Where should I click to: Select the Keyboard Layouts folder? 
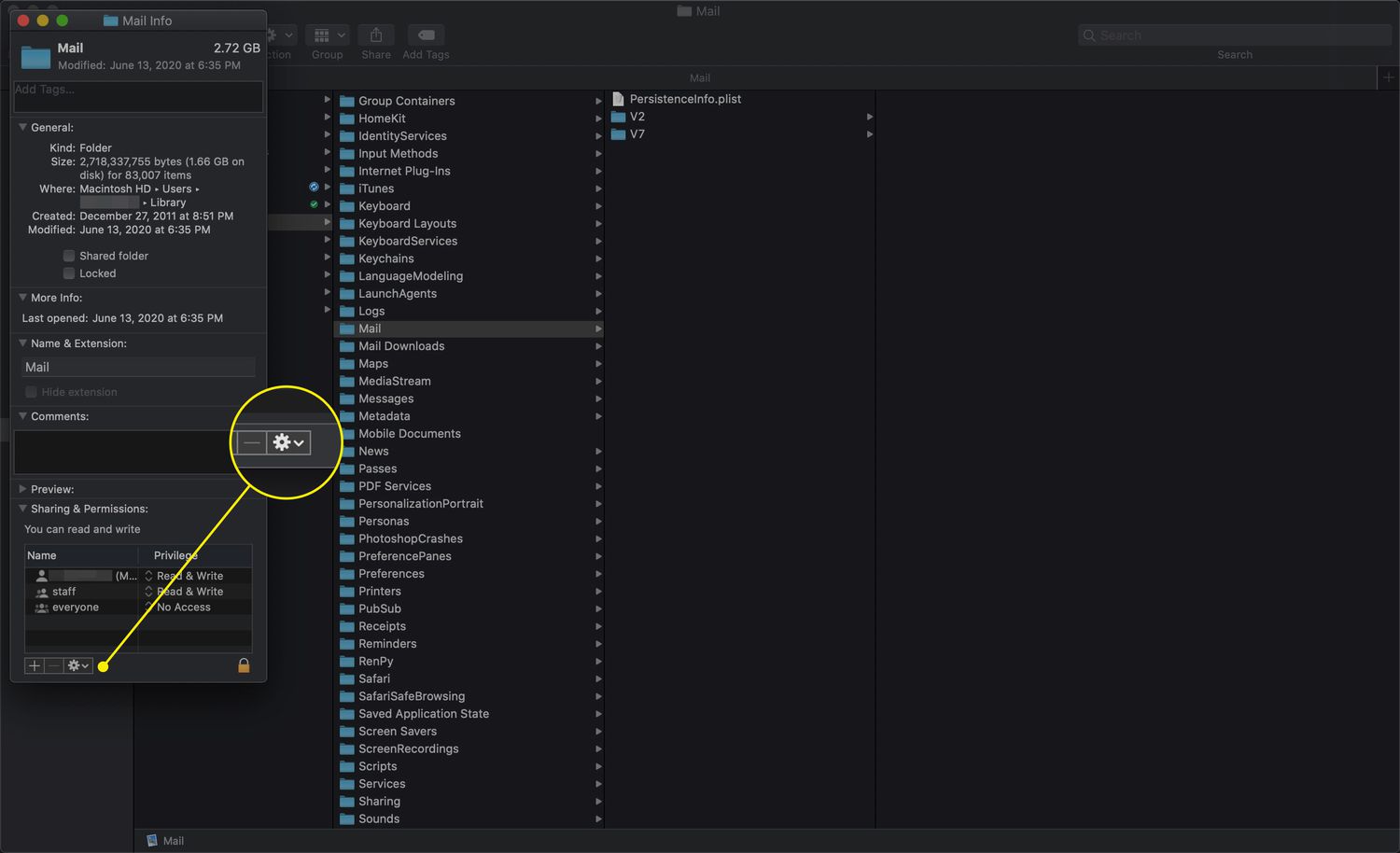(469, 224)
